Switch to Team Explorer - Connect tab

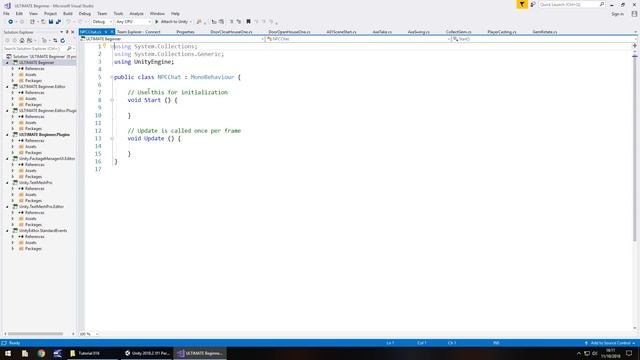pyautogui.click(x=138, y=31)
